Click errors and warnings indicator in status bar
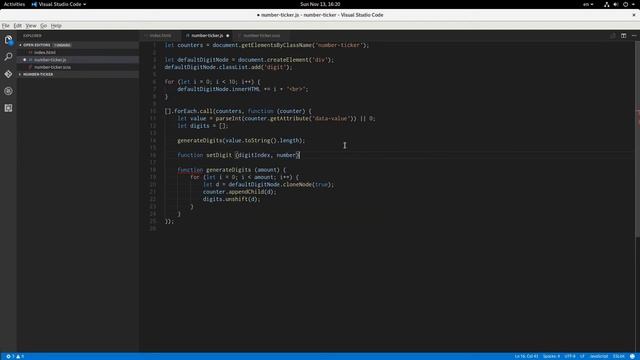 tap(15, 356)
